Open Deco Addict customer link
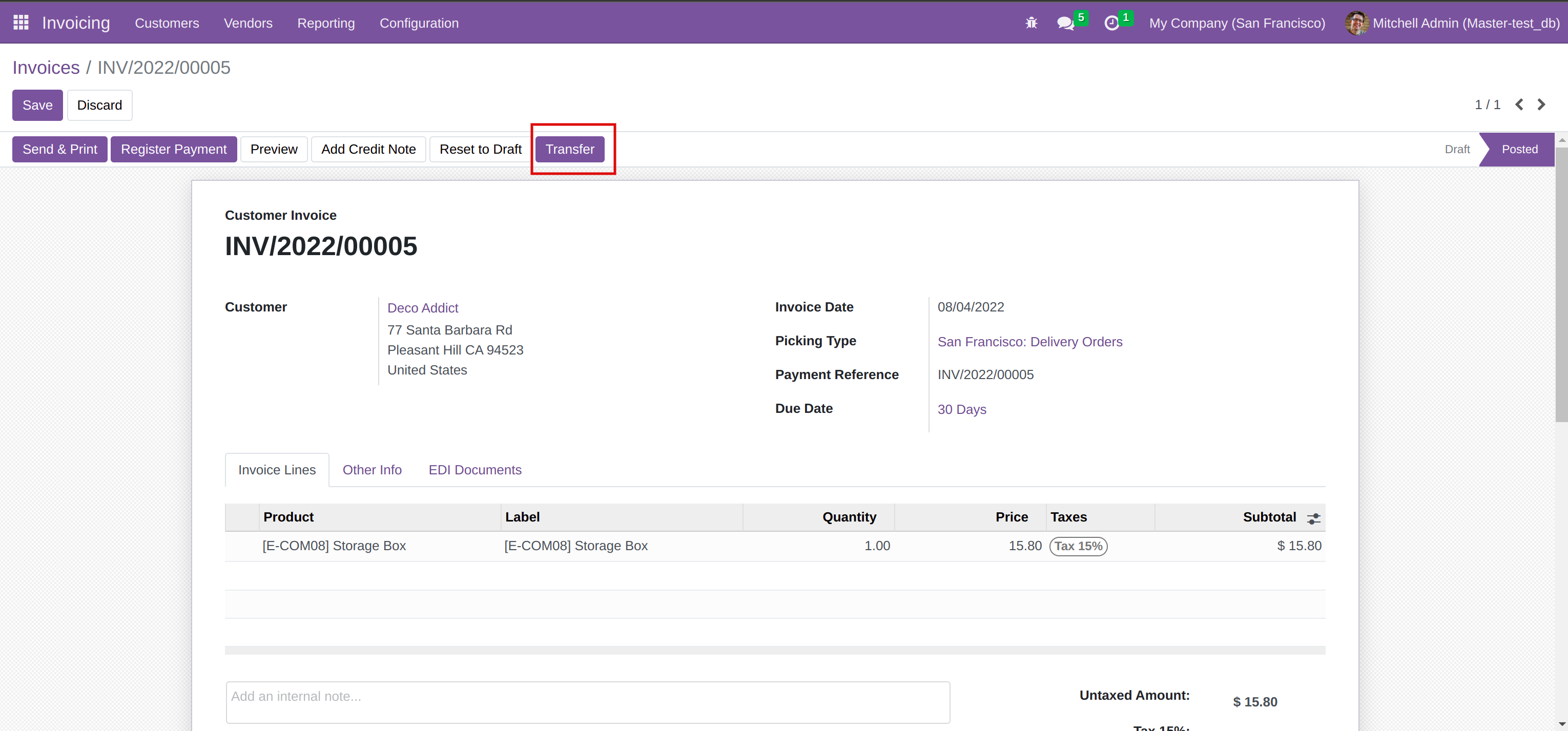Screen dimensions: 1568x731 click(422, 308)
